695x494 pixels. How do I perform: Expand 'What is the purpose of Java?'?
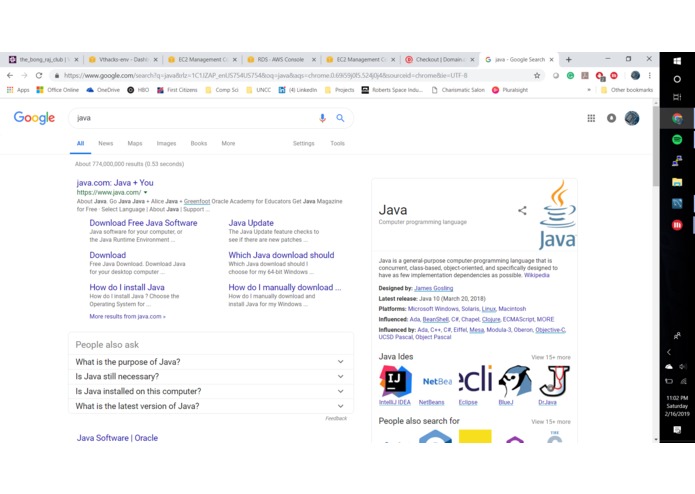(211, 362)
